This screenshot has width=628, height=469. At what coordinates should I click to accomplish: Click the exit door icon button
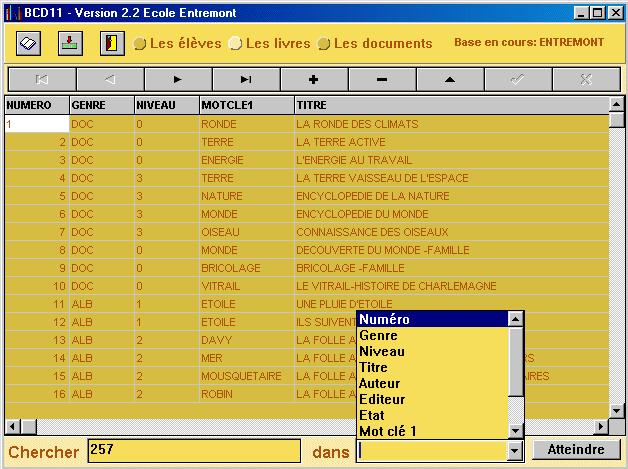click(x=112, y=43)
